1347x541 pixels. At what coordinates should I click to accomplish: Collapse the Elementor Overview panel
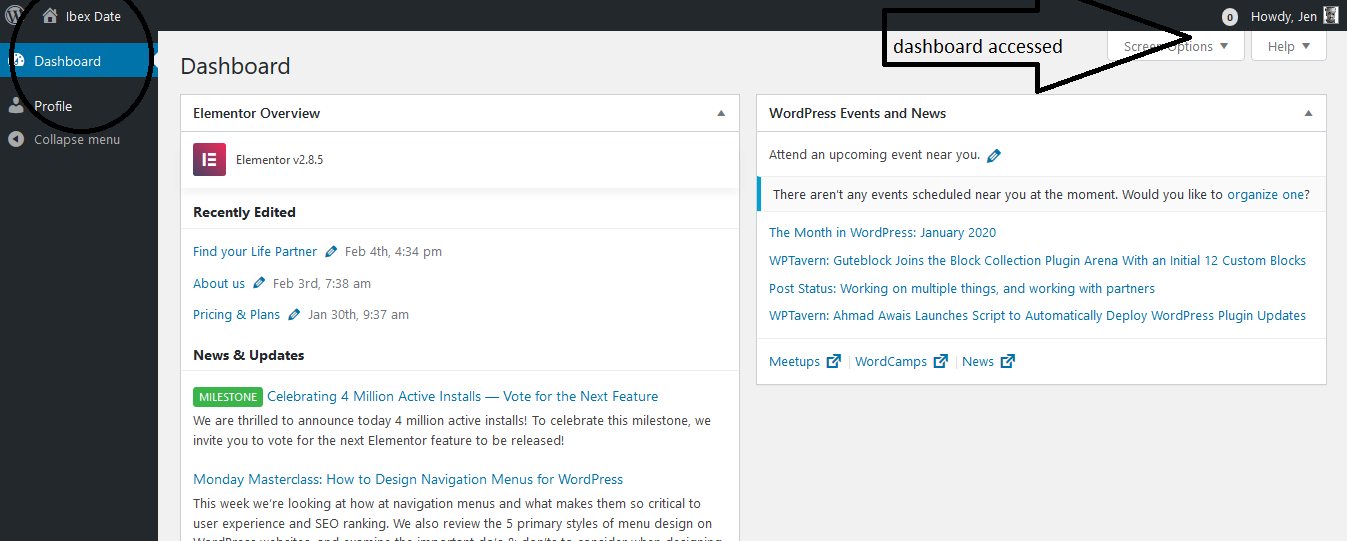721,113
